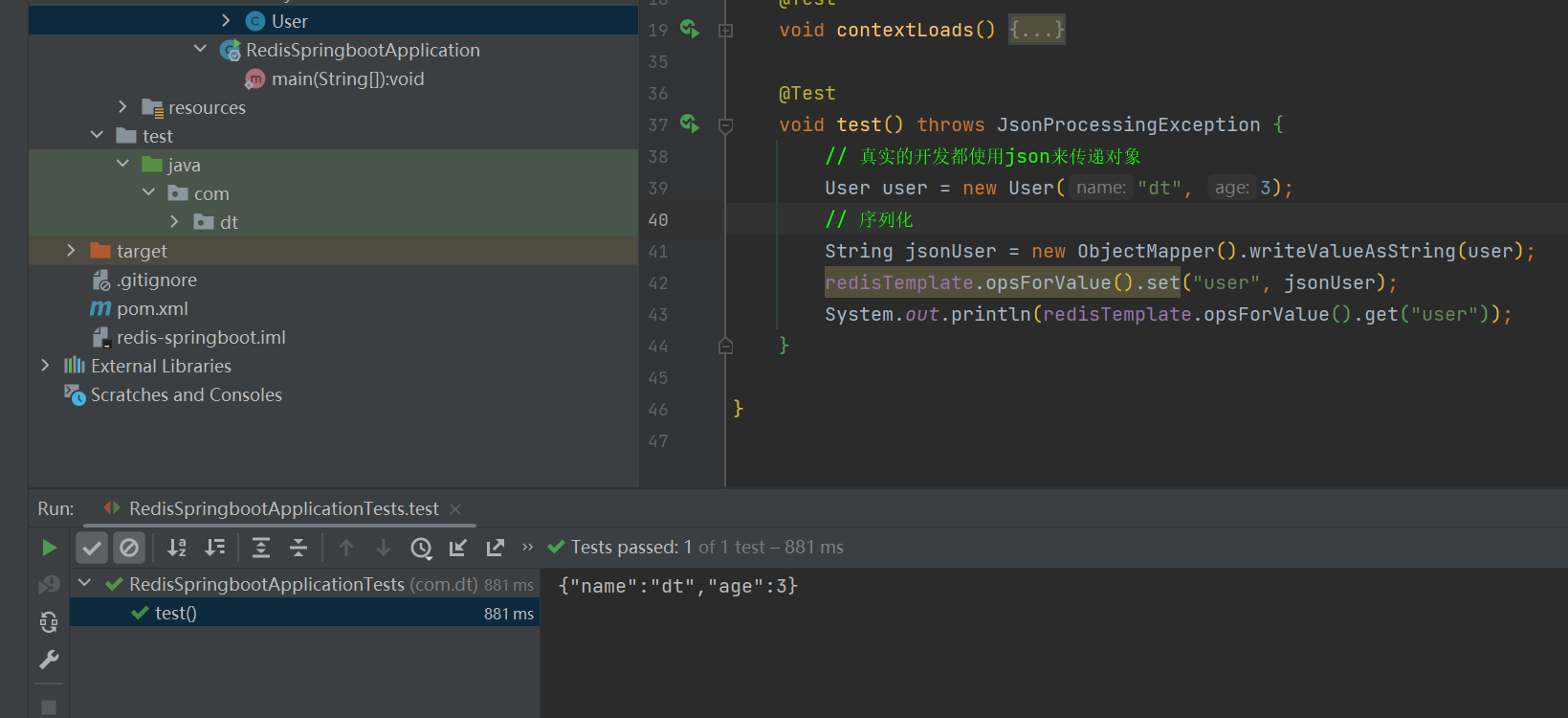Collapse all test results
1568x718 pixels.
point(298,548)
